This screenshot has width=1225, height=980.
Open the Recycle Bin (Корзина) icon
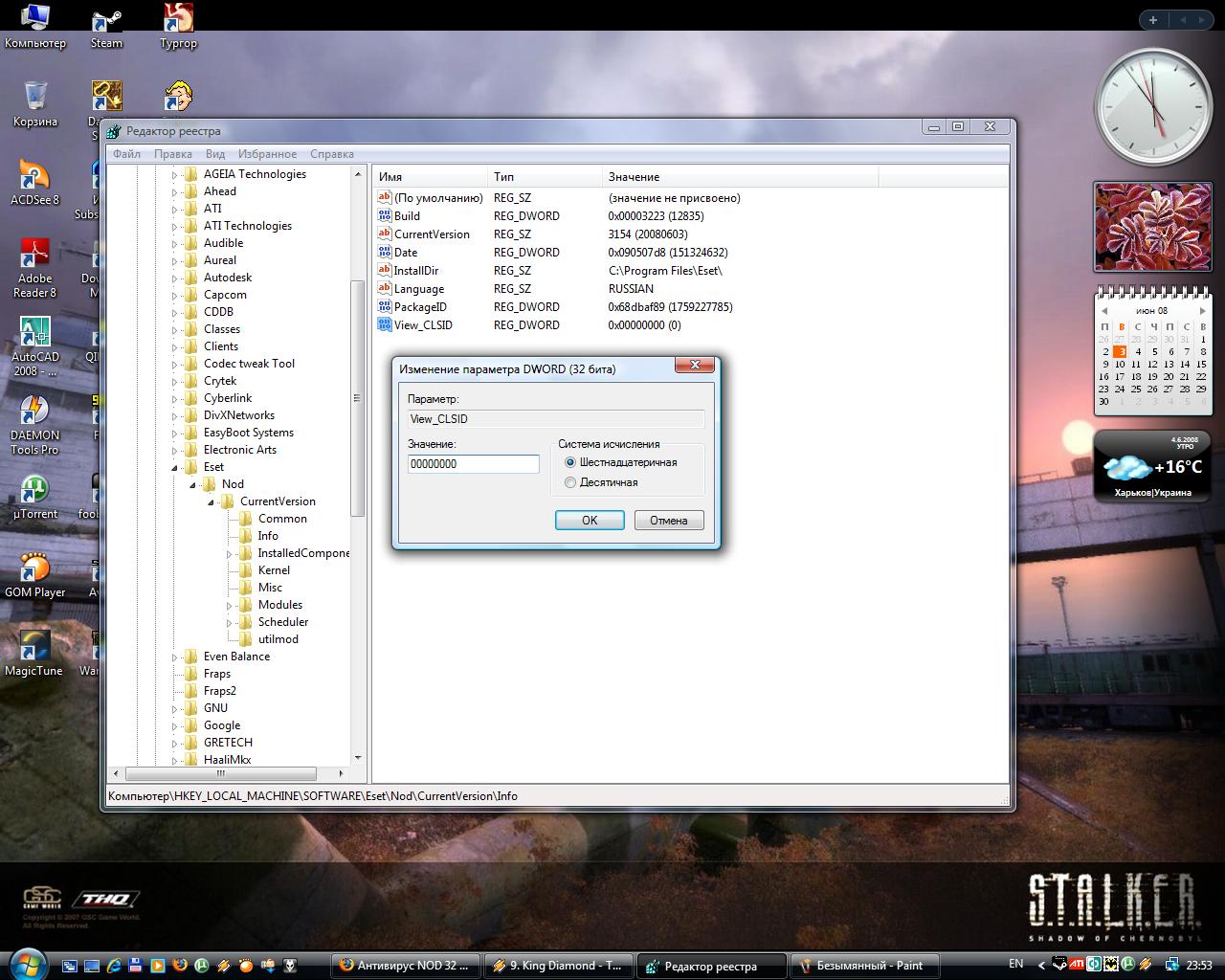35,99
